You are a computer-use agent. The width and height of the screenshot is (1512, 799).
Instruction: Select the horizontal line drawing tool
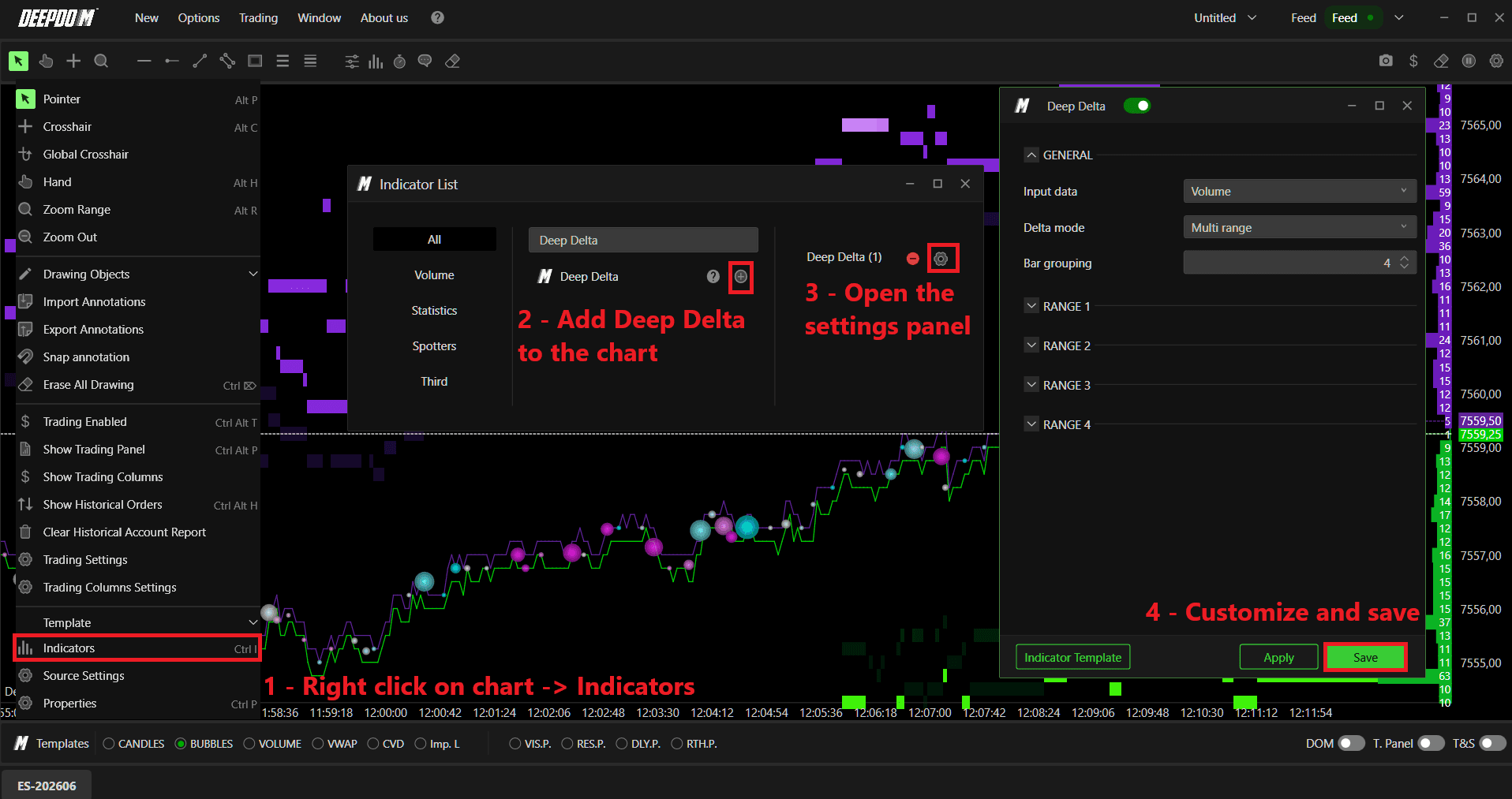click(144, 61)
